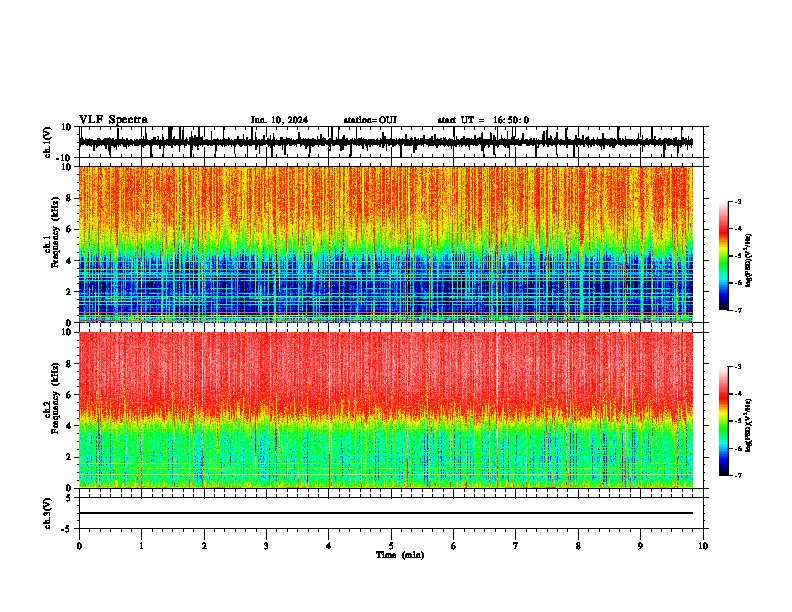Viewport: 792px width, 612px height.
Task: Click the ch.2 spectrogram "10" kHz tick label
Action: 66,332
